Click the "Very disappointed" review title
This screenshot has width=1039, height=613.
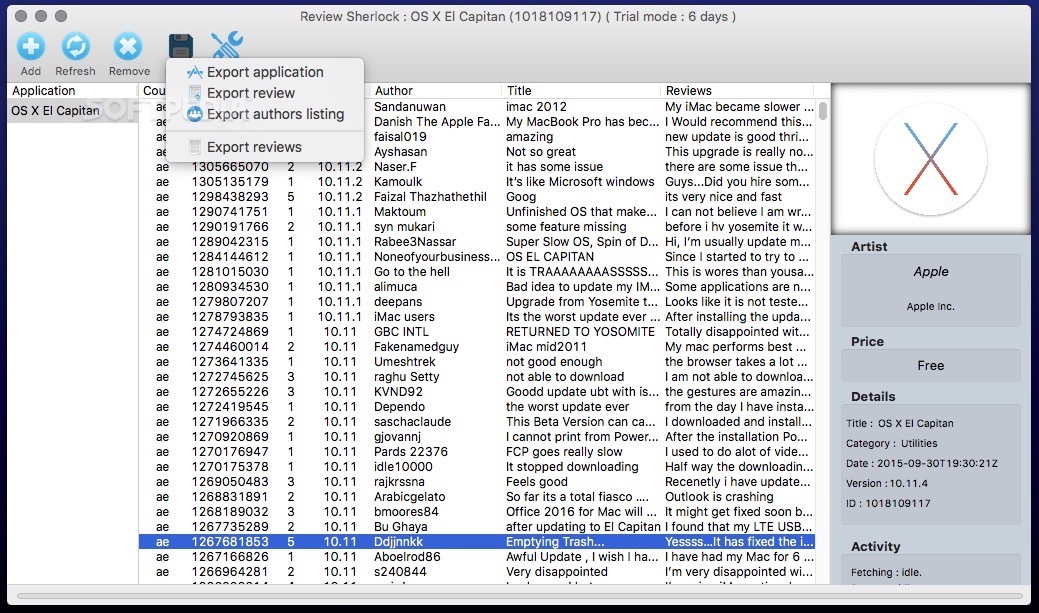pos(557,572)
